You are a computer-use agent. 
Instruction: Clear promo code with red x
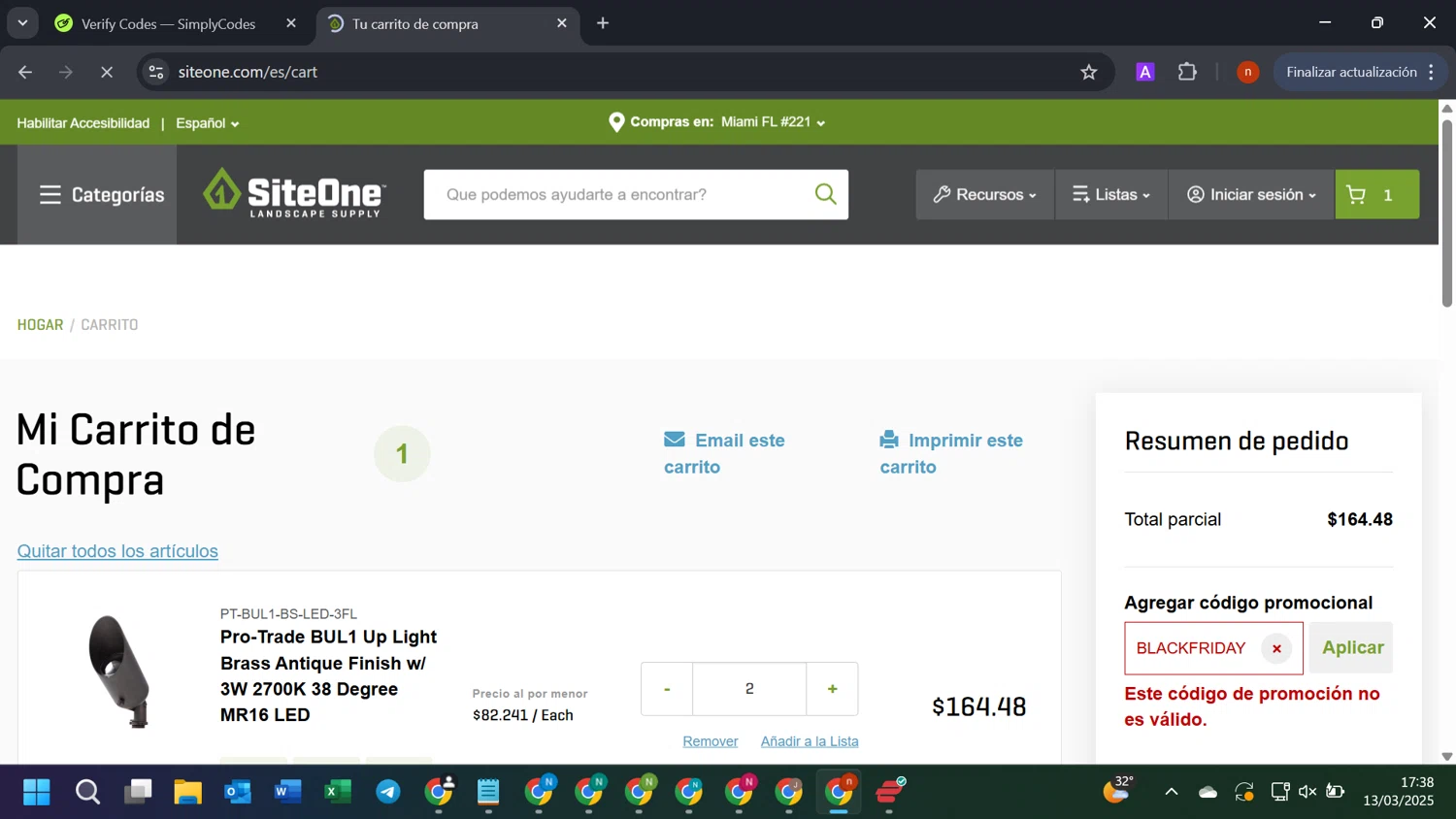[1276, 648]
